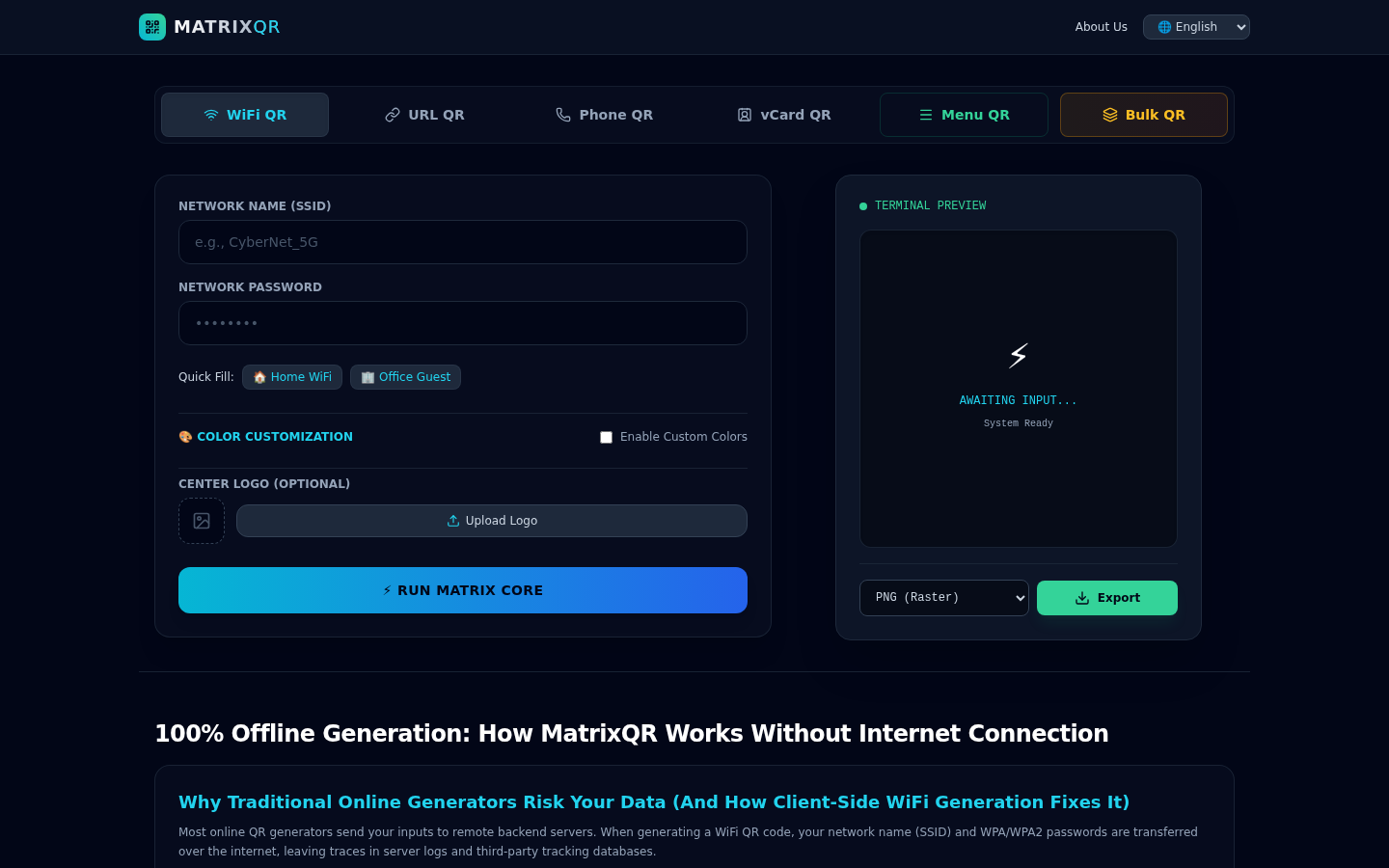Click the 'Quick Fill:' label
This screenshot has width=1389, height=868.
(x=206, y=377)
